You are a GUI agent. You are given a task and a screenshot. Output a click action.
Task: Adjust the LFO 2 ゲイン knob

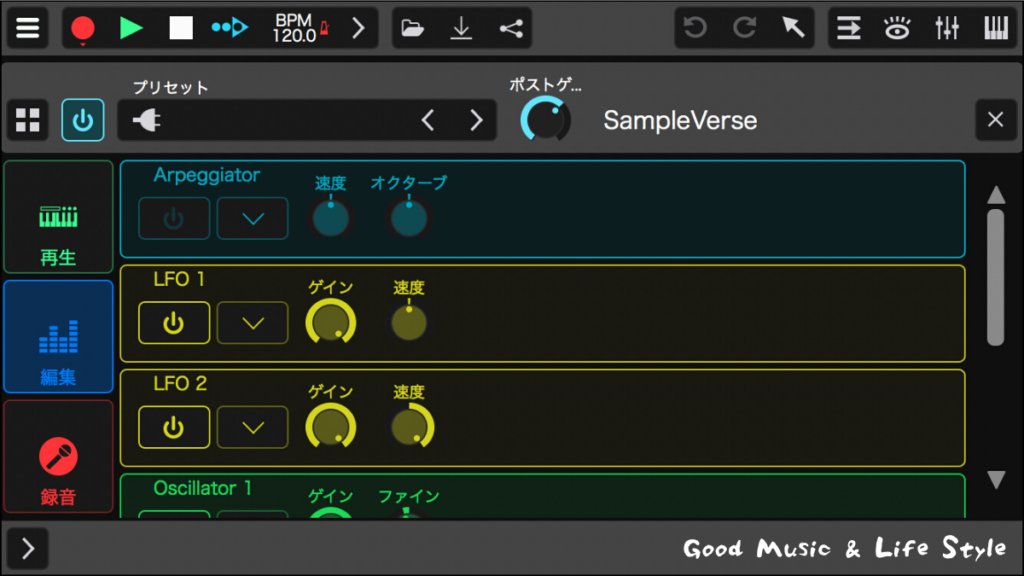click(330, 427)
